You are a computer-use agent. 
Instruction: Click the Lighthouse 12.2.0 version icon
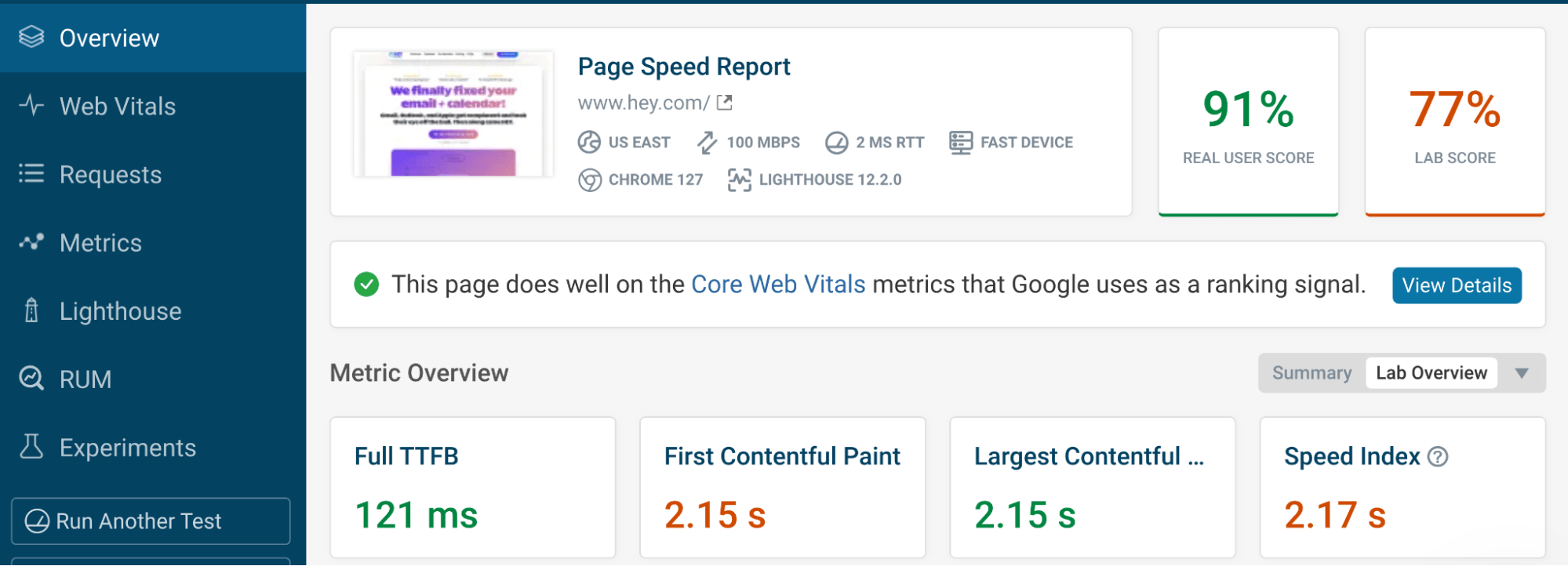point(738,180)
